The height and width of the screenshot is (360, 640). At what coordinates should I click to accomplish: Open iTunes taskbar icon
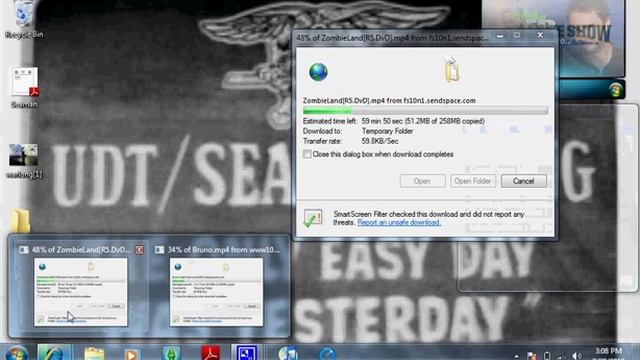[288, 353]
